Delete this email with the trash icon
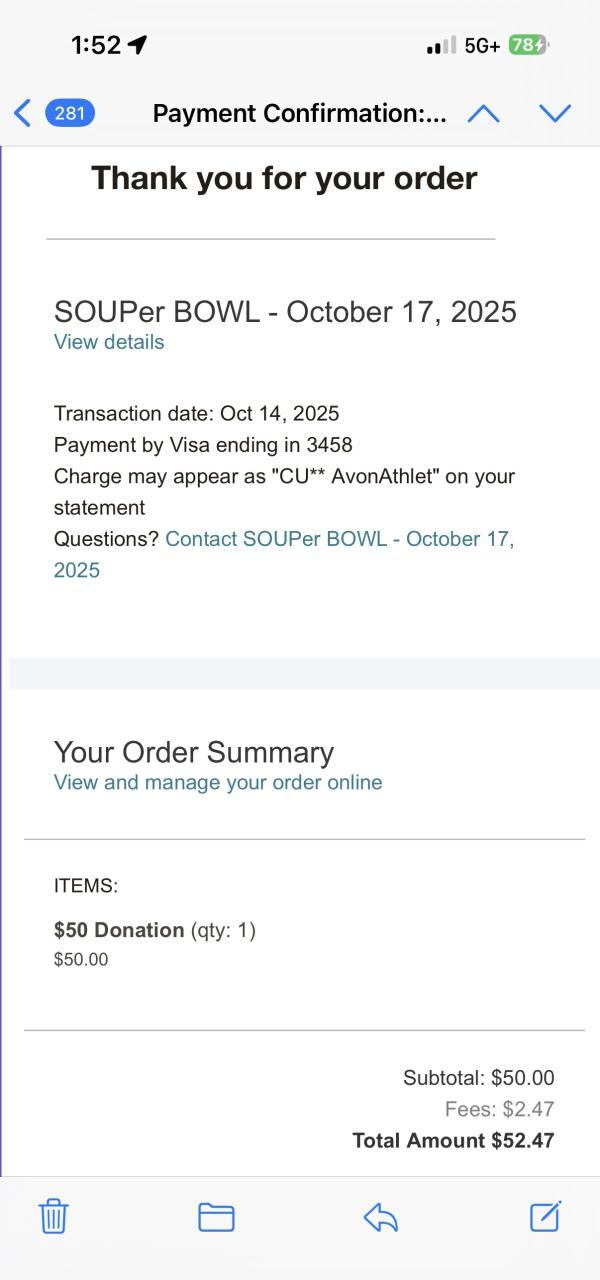The image size is (600, 1280). coord(53,1216)
